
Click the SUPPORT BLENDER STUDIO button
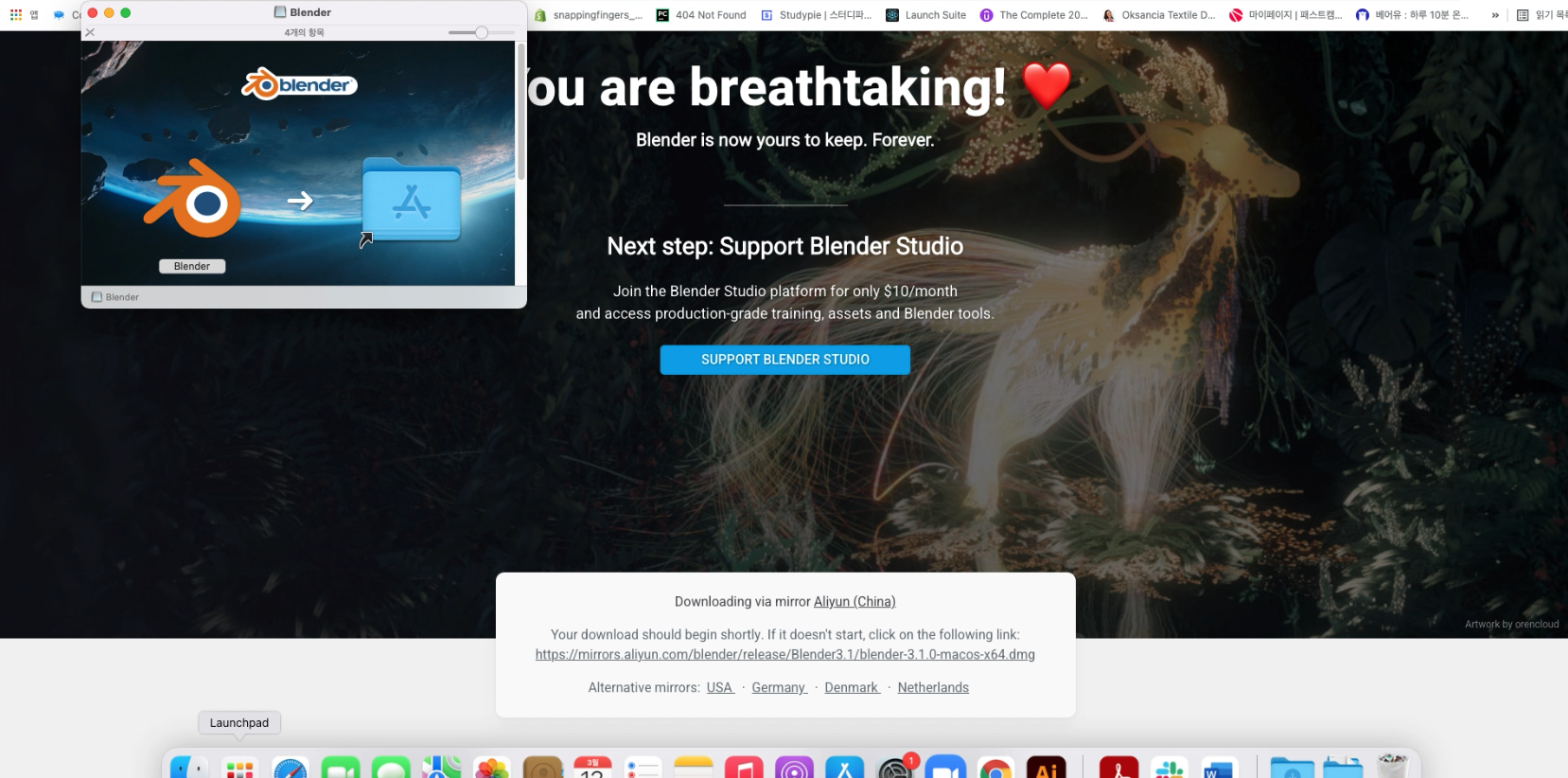[785, 360]
